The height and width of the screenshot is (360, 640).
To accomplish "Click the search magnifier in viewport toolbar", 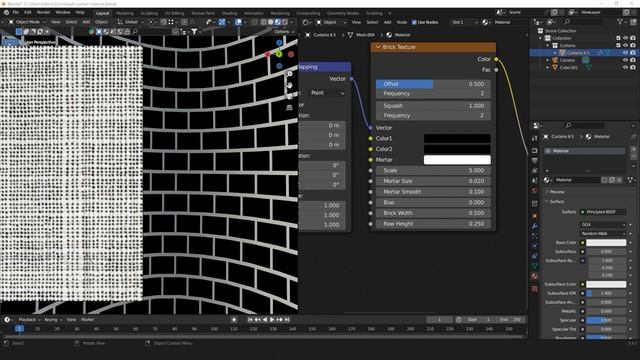I will [x=135, y=31].
